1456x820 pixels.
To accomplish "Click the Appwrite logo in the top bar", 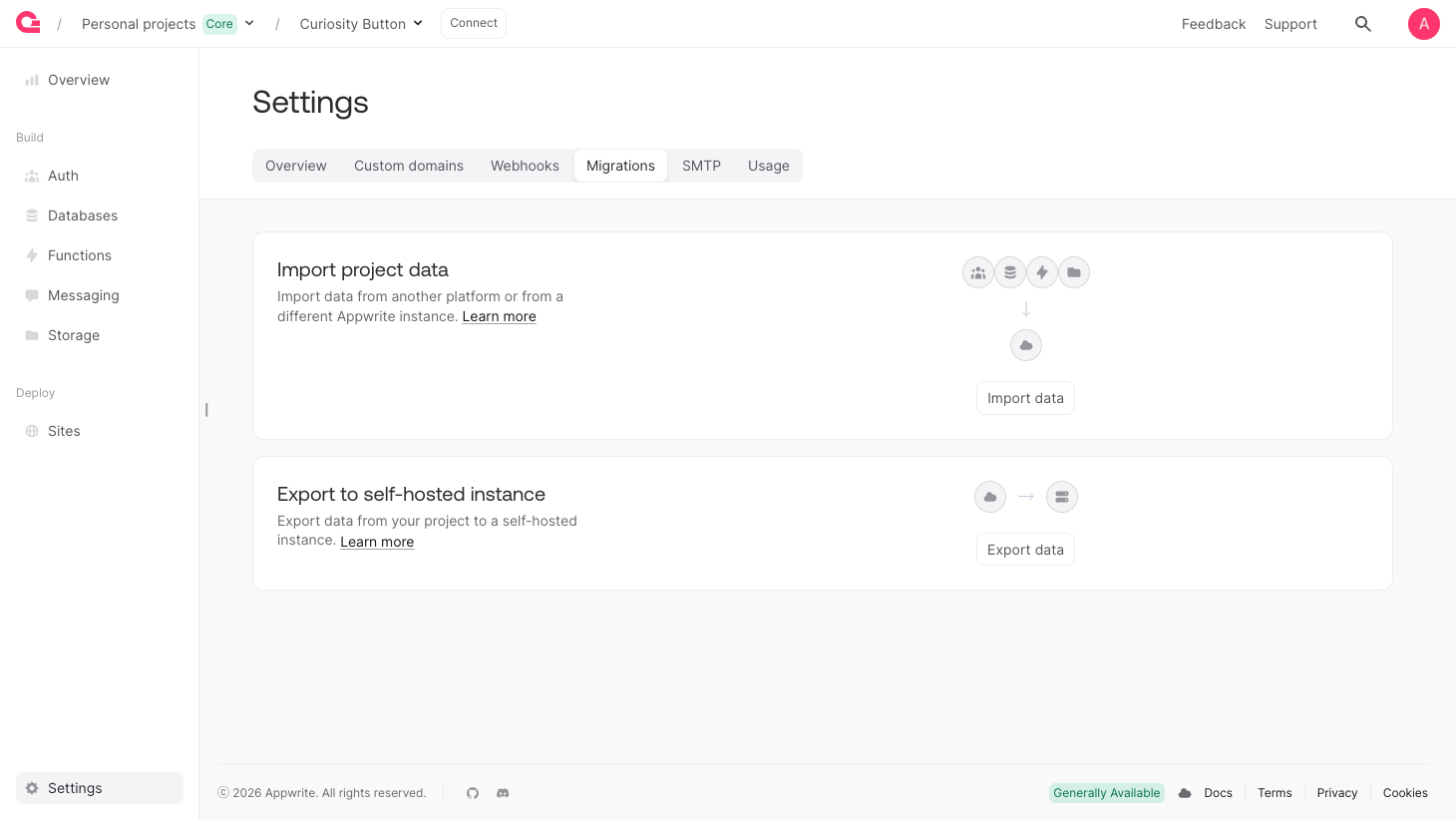I will [27, 23].
